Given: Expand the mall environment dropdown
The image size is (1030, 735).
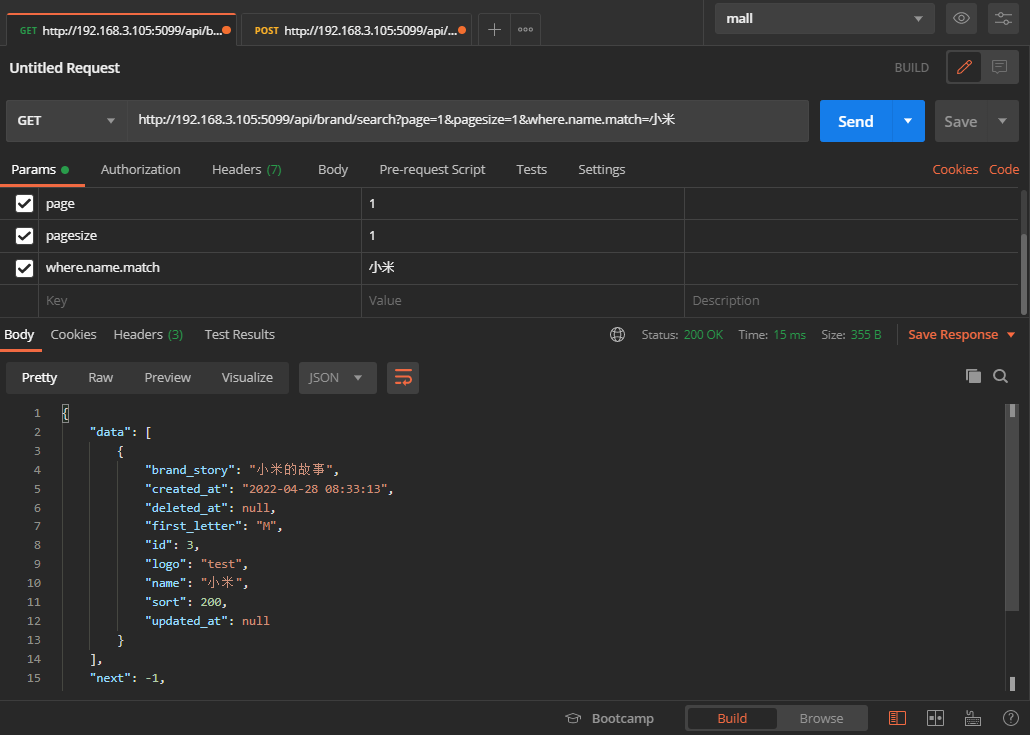Looking at the screenshot, I should (825, 18).
